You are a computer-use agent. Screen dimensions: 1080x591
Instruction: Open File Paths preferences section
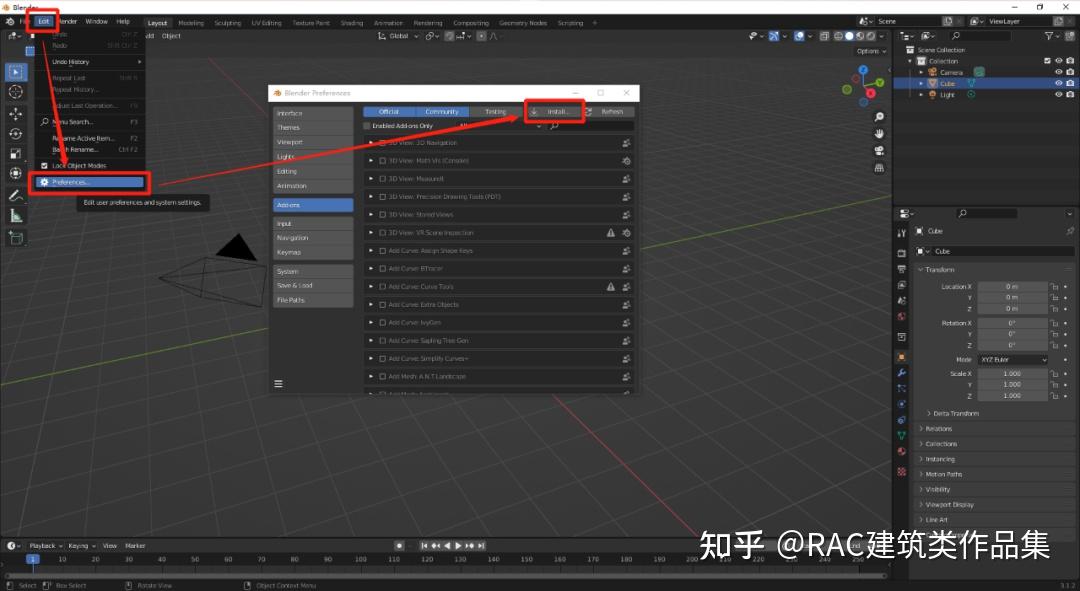[x=313, y=300]
